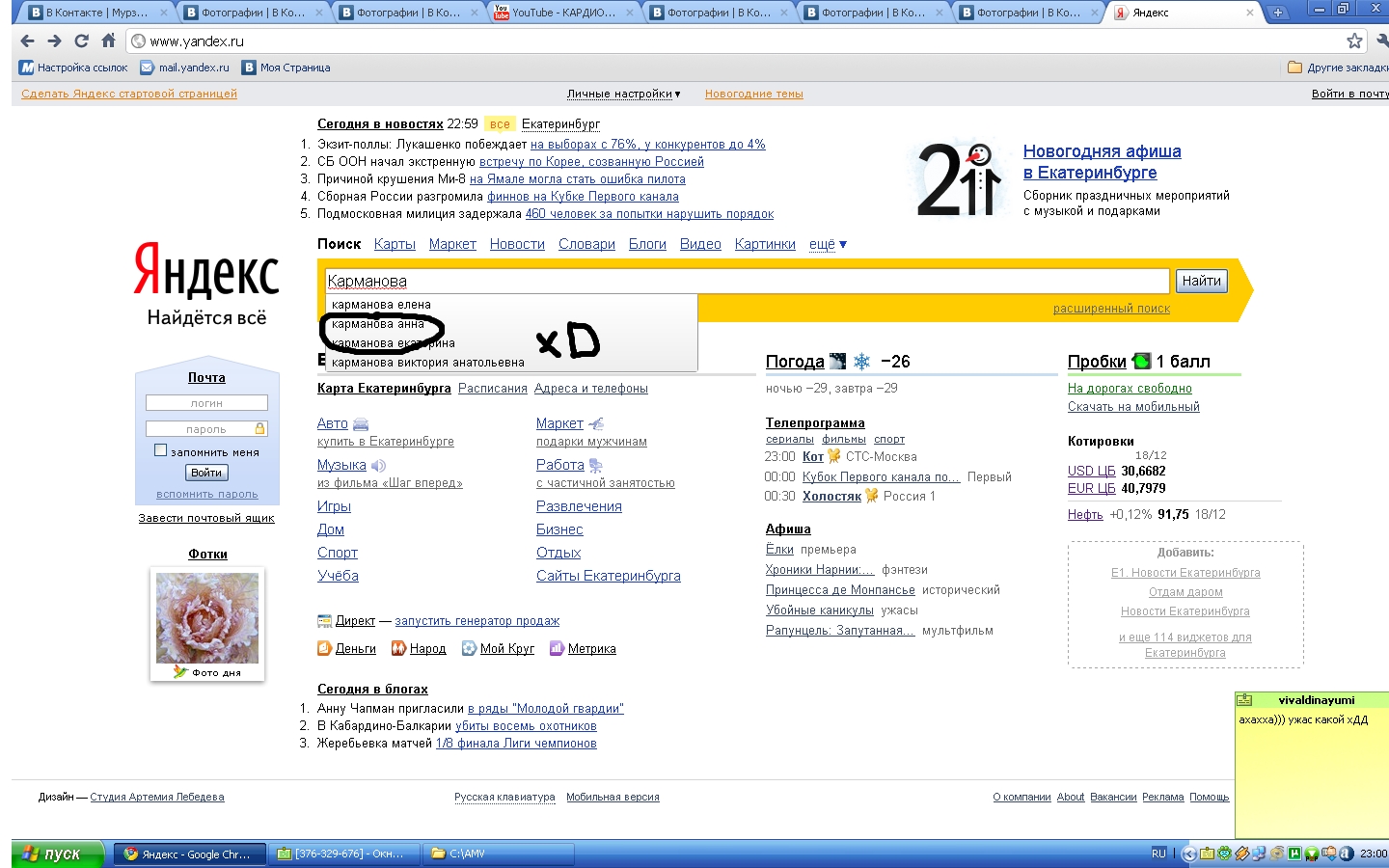Click the speaker icon next to Музыка
The image size is (1389, 868).
click(378, 466)
